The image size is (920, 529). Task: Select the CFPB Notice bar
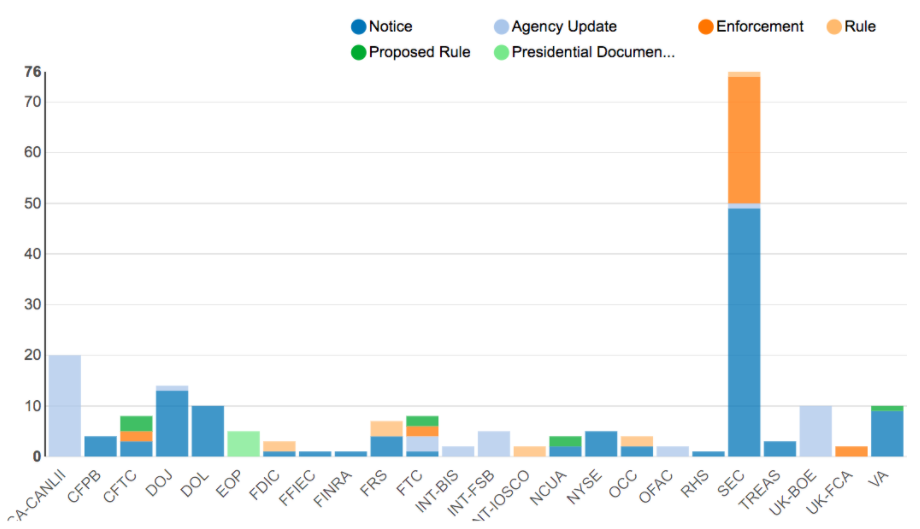pyautogui.click(x=100, y=446)
